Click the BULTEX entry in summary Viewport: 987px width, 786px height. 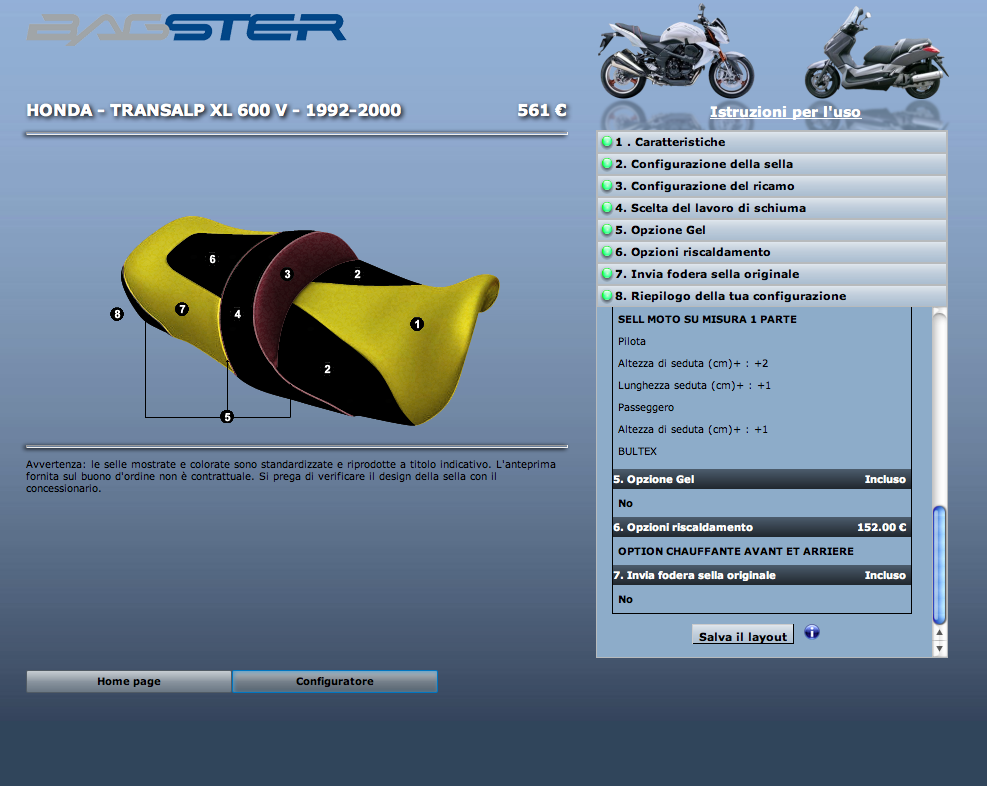coord(637,451)
